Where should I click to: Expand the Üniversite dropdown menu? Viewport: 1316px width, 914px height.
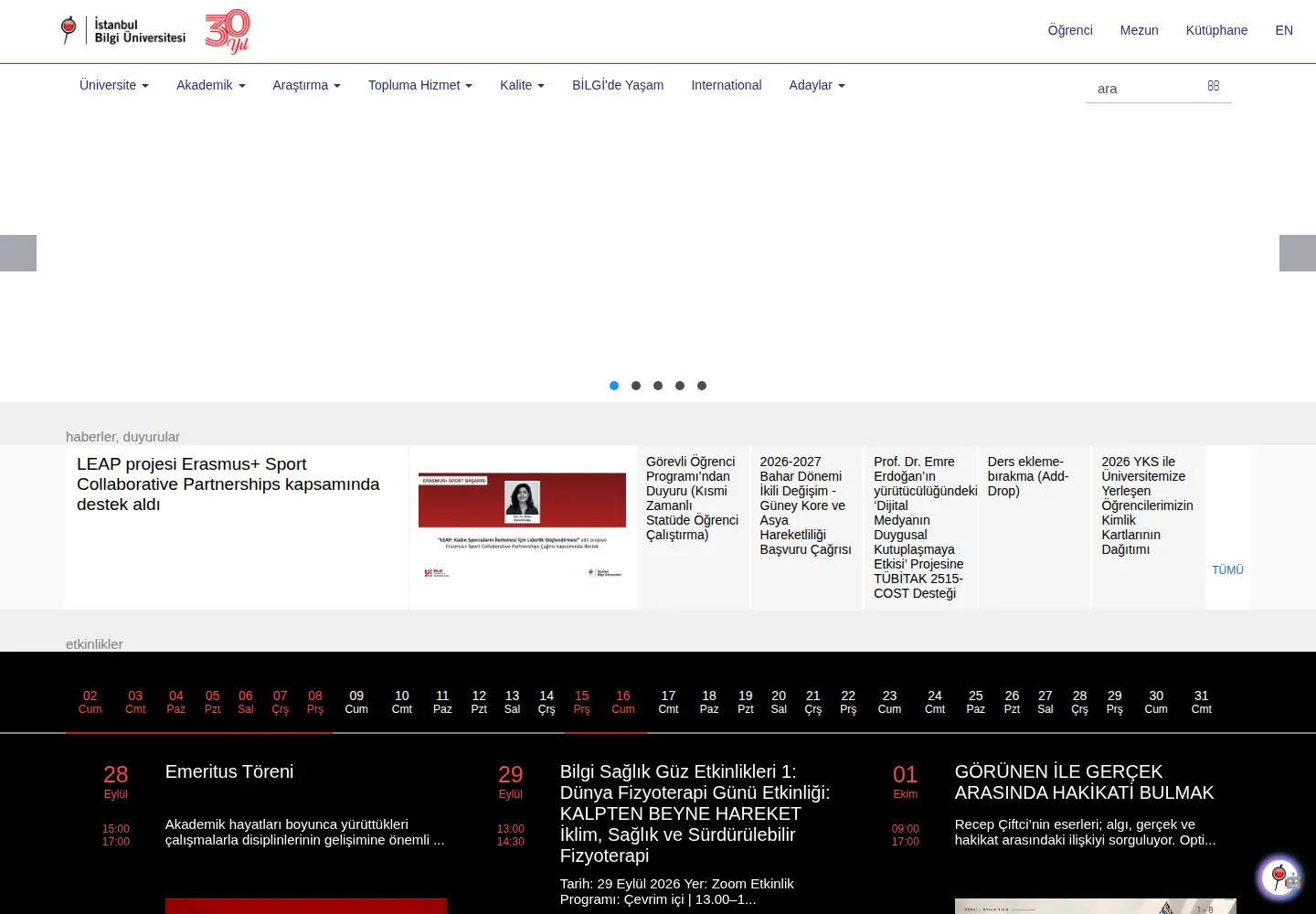(114, 85)
